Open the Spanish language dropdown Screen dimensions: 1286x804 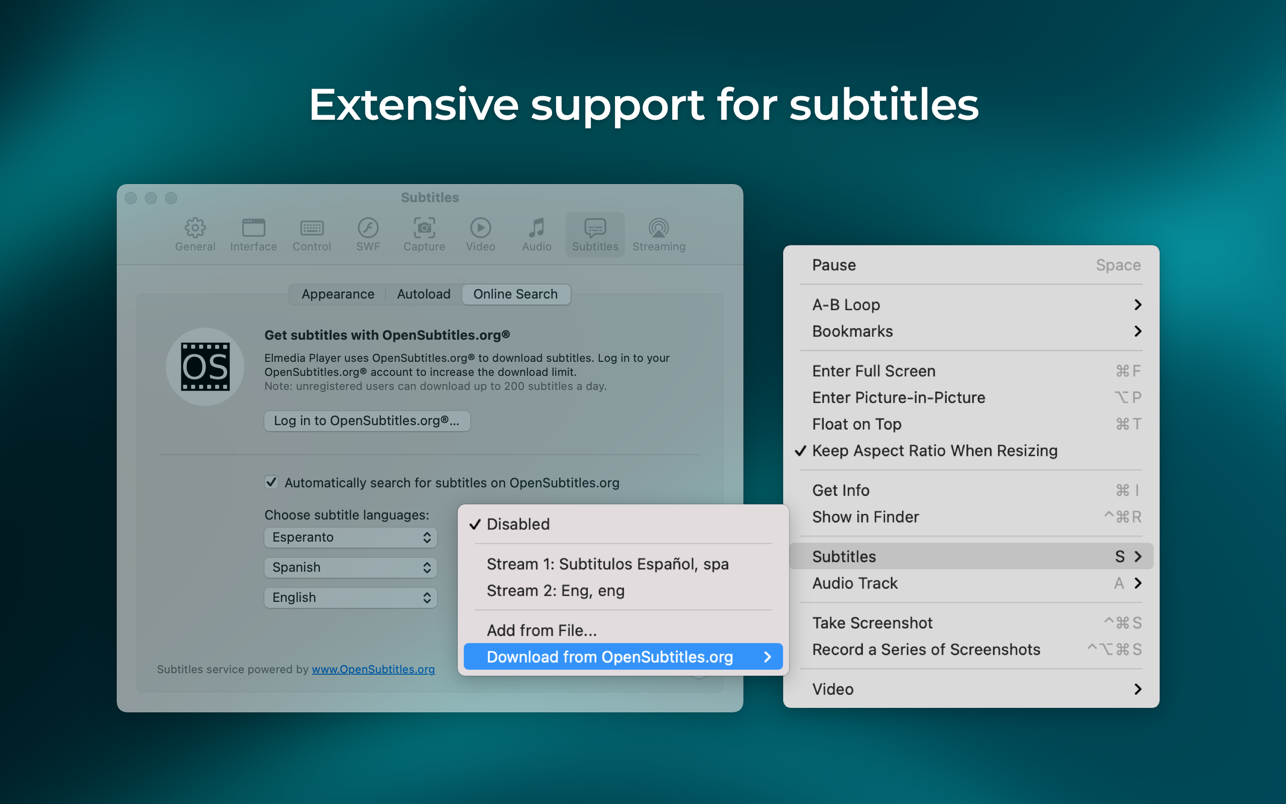350,567
